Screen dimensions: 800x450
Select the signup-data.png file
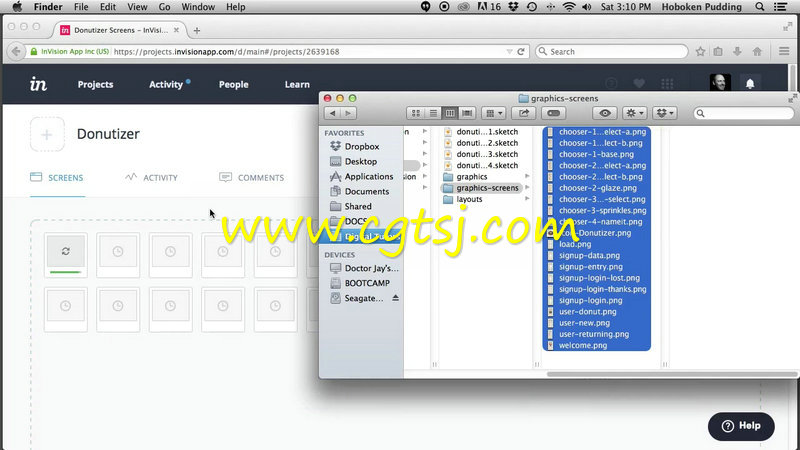[x=589, y=256]
